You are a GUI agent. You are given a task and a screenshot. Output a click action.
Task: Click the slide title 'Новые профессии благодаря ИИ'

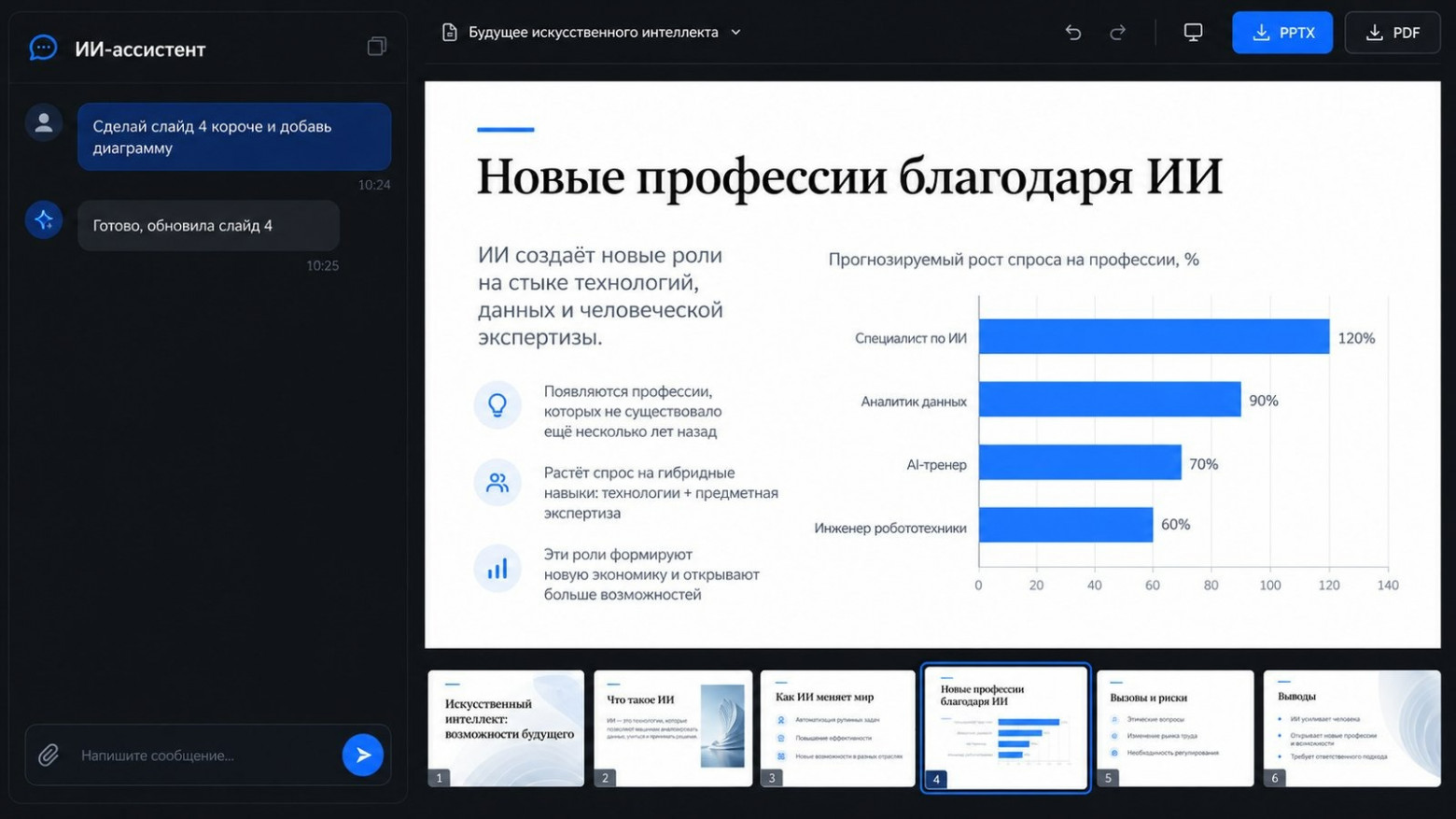849,176
